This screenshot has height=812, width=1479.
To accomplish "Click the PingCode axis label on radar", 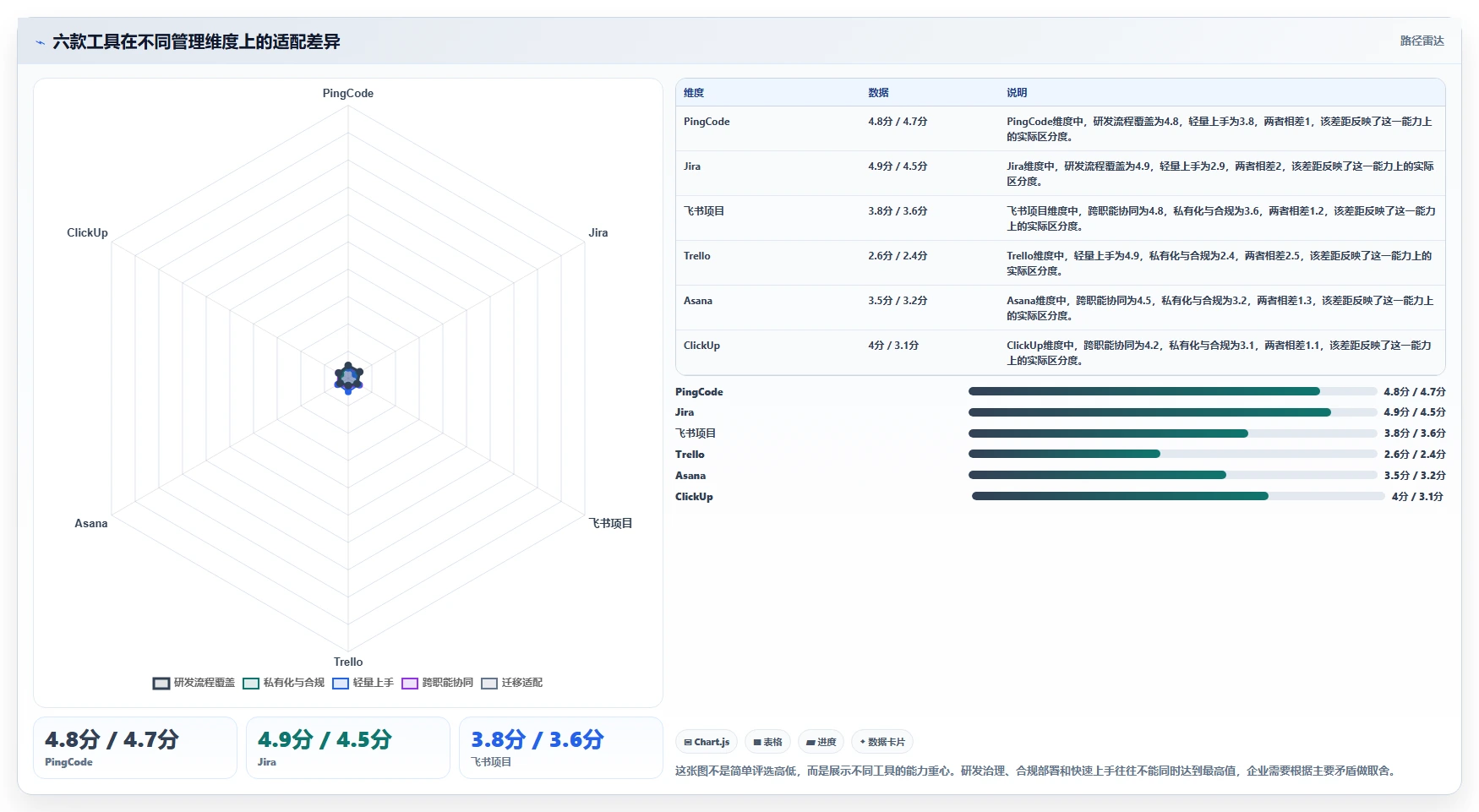I will coord(348,94).
